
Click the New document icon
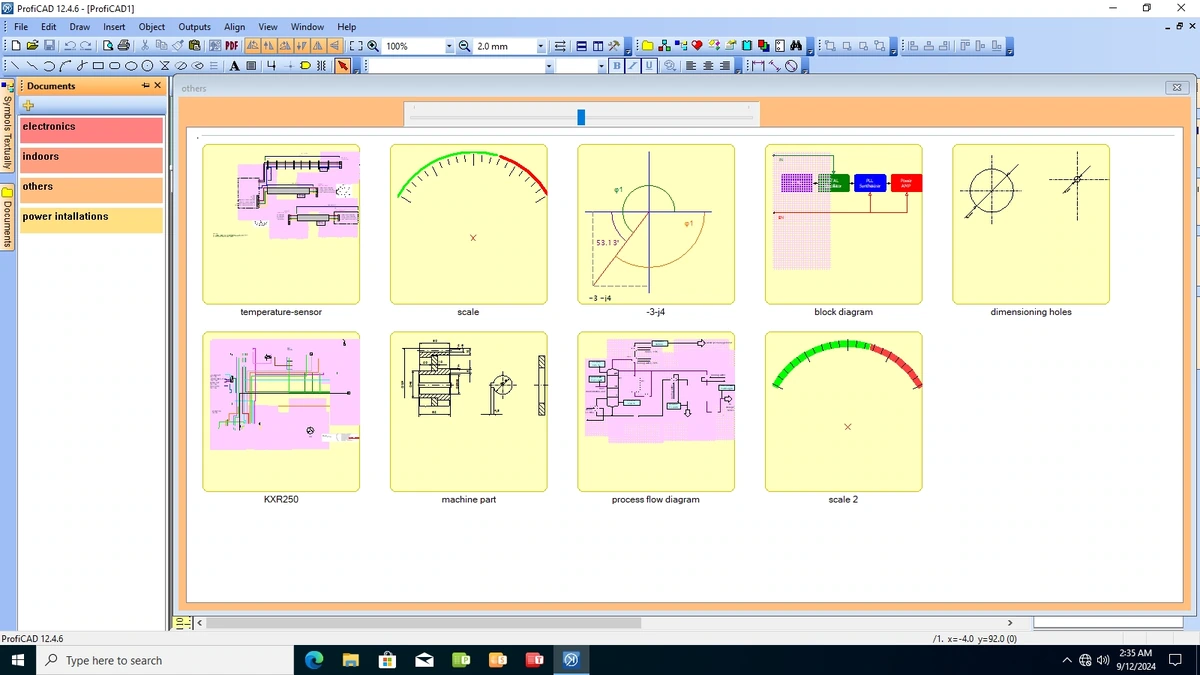16,46
